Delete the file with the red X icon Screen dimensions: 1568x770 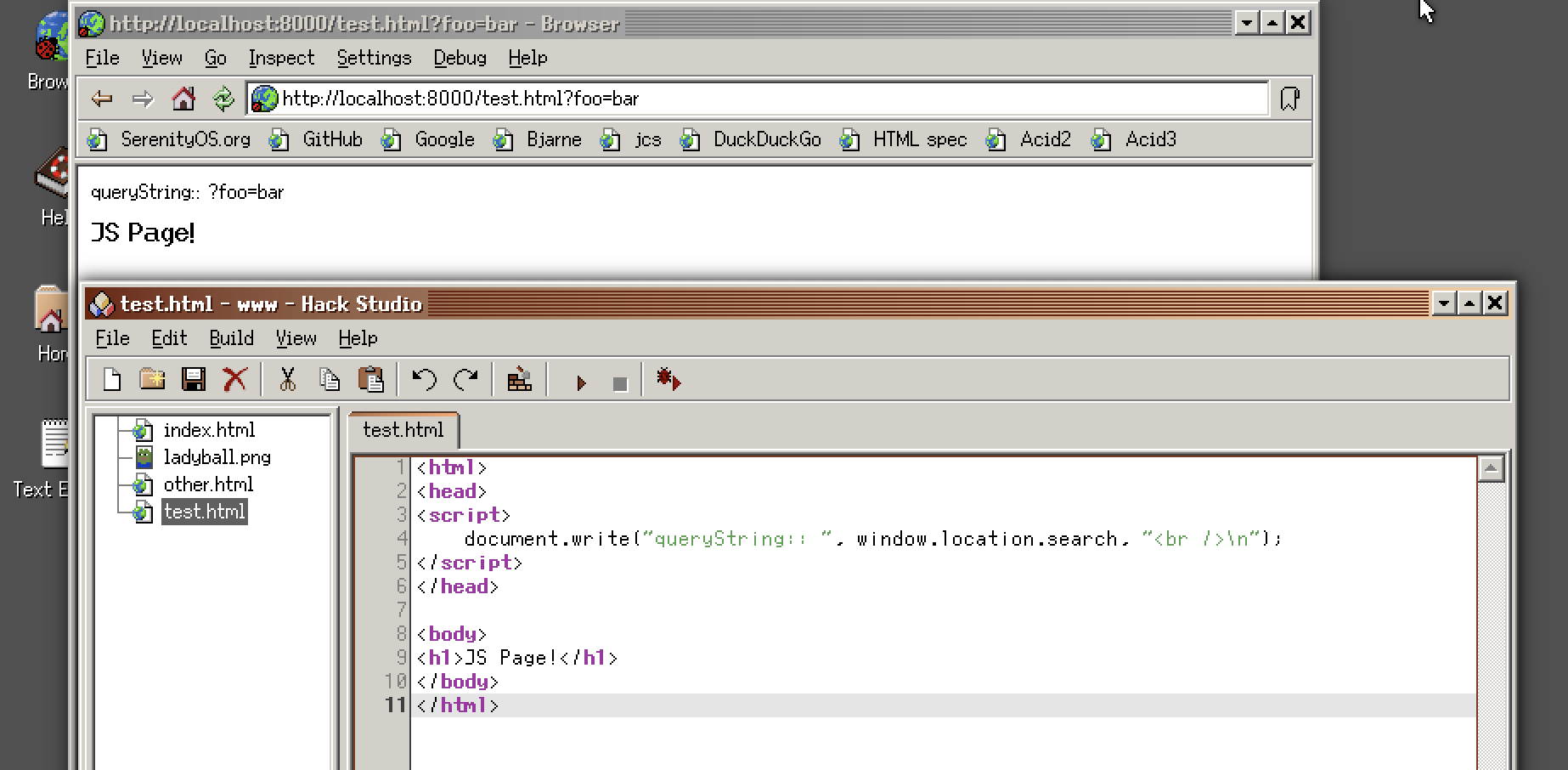[x=235, y=379]
